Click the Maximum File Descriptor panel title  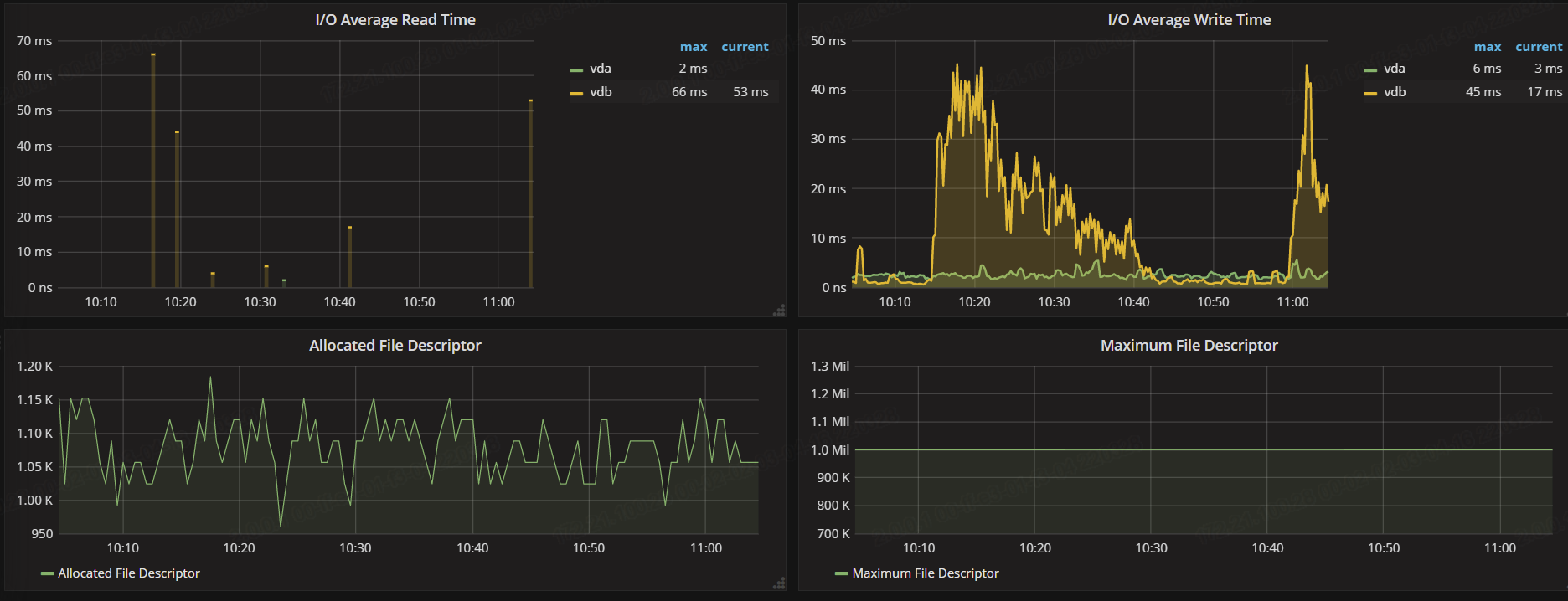click(x=1189, y=346)
